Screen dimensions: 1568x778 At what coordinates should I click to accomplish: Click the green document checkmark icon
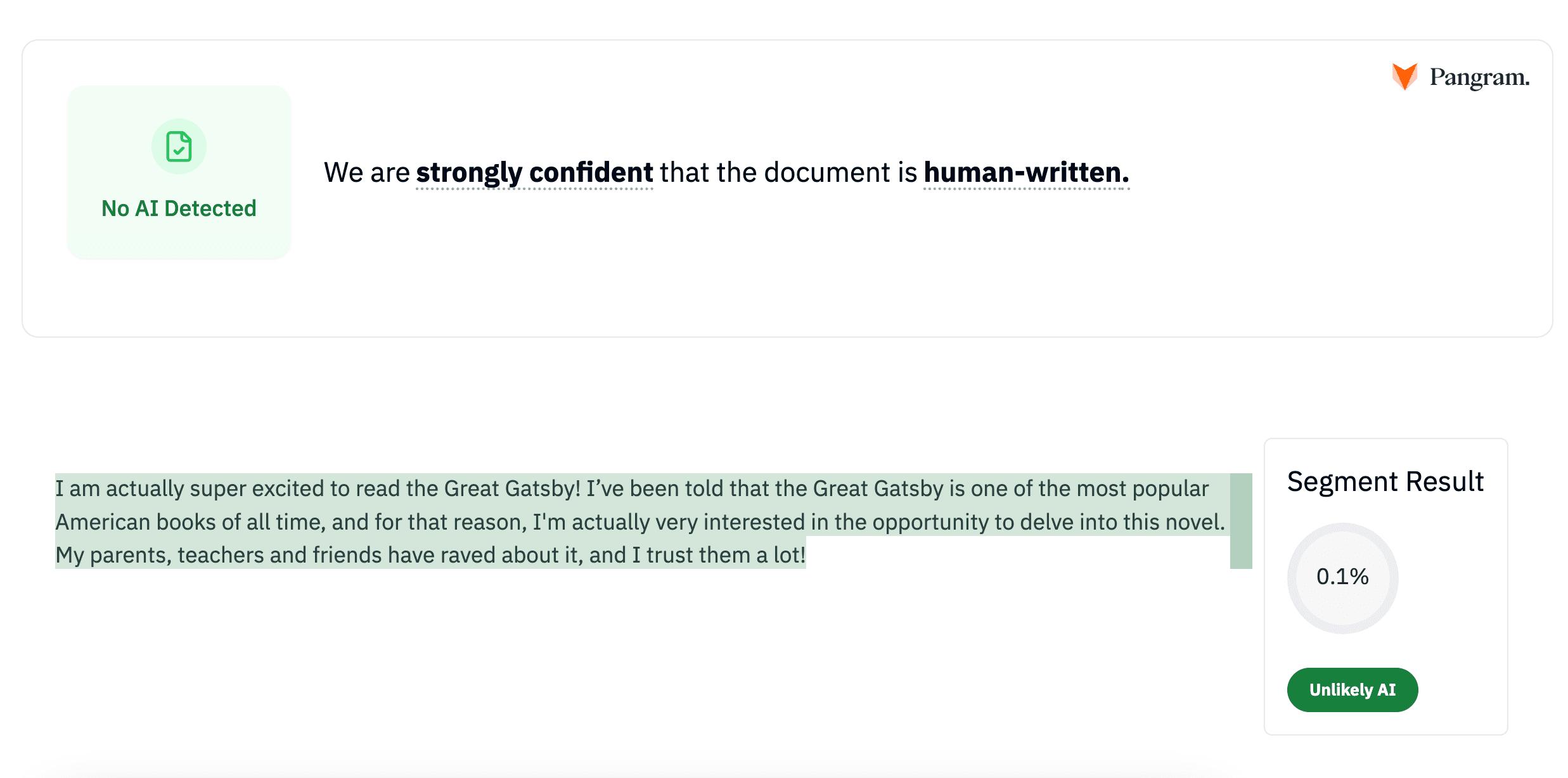pos(179,147)
